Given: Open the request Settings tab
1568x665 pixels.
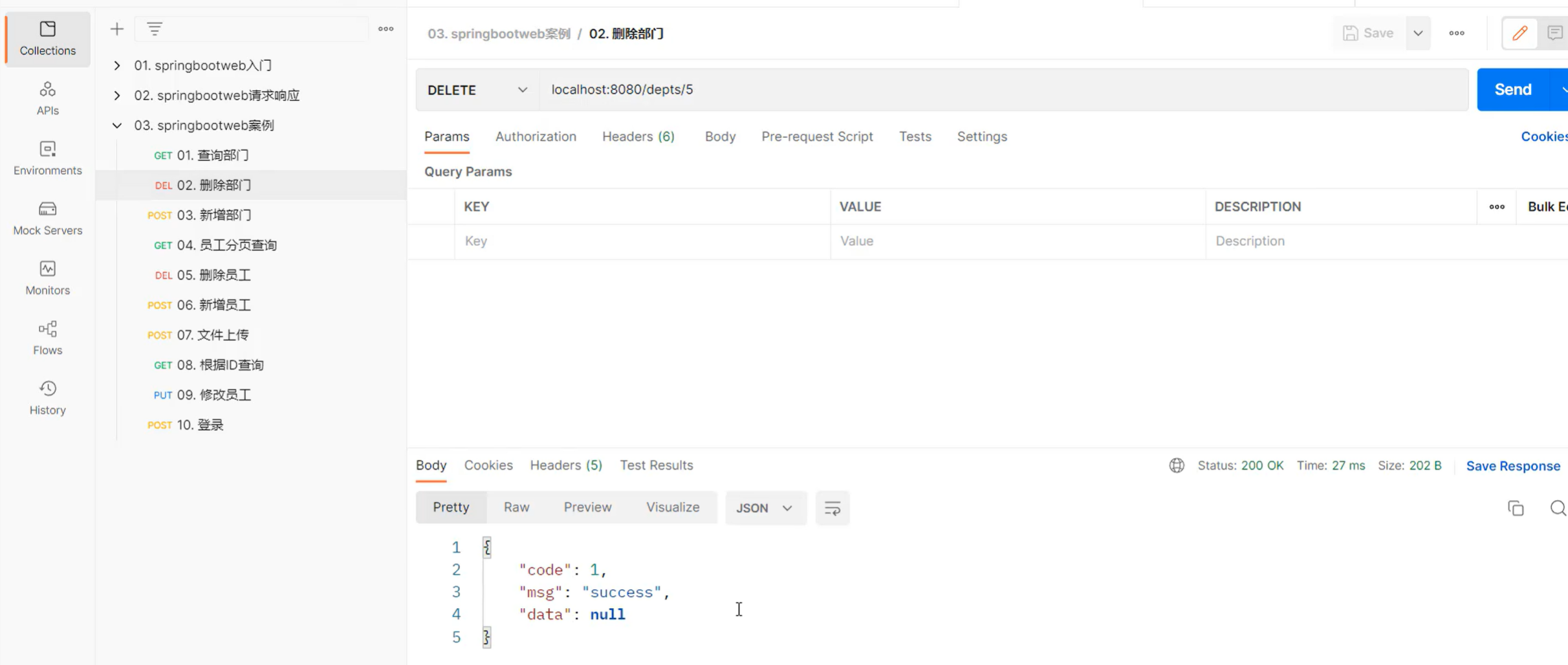Looking at the screenshot, I should click(982, 136).
